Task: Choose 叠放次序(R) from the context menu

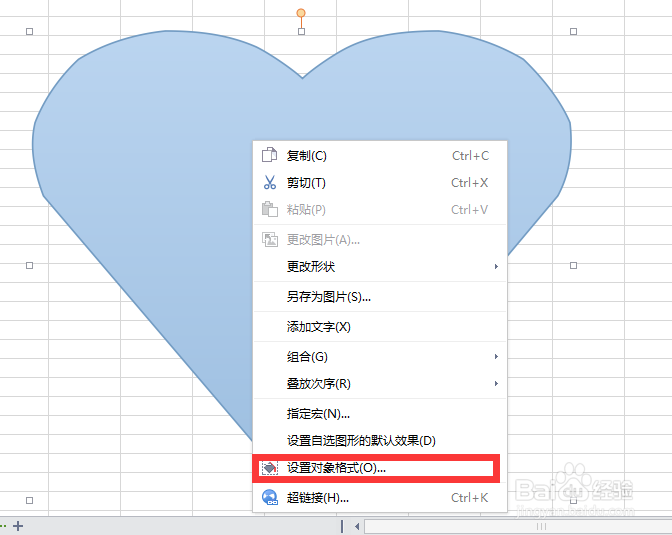Action: (x=380, y=384)
